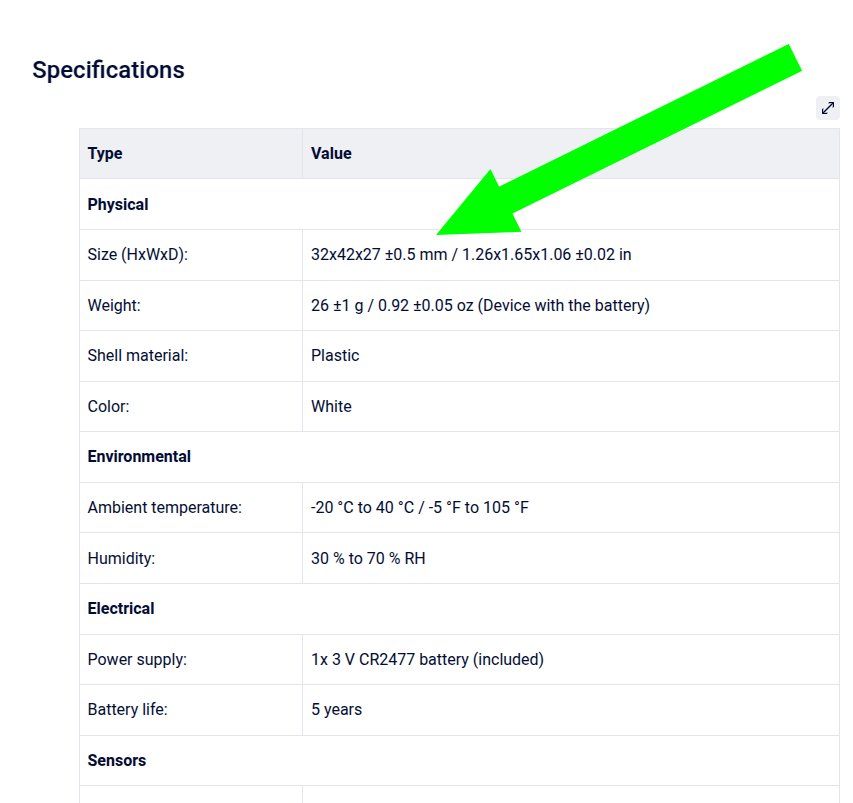Select the Specifications heading
Screen dimensions: 853x803
108,70
